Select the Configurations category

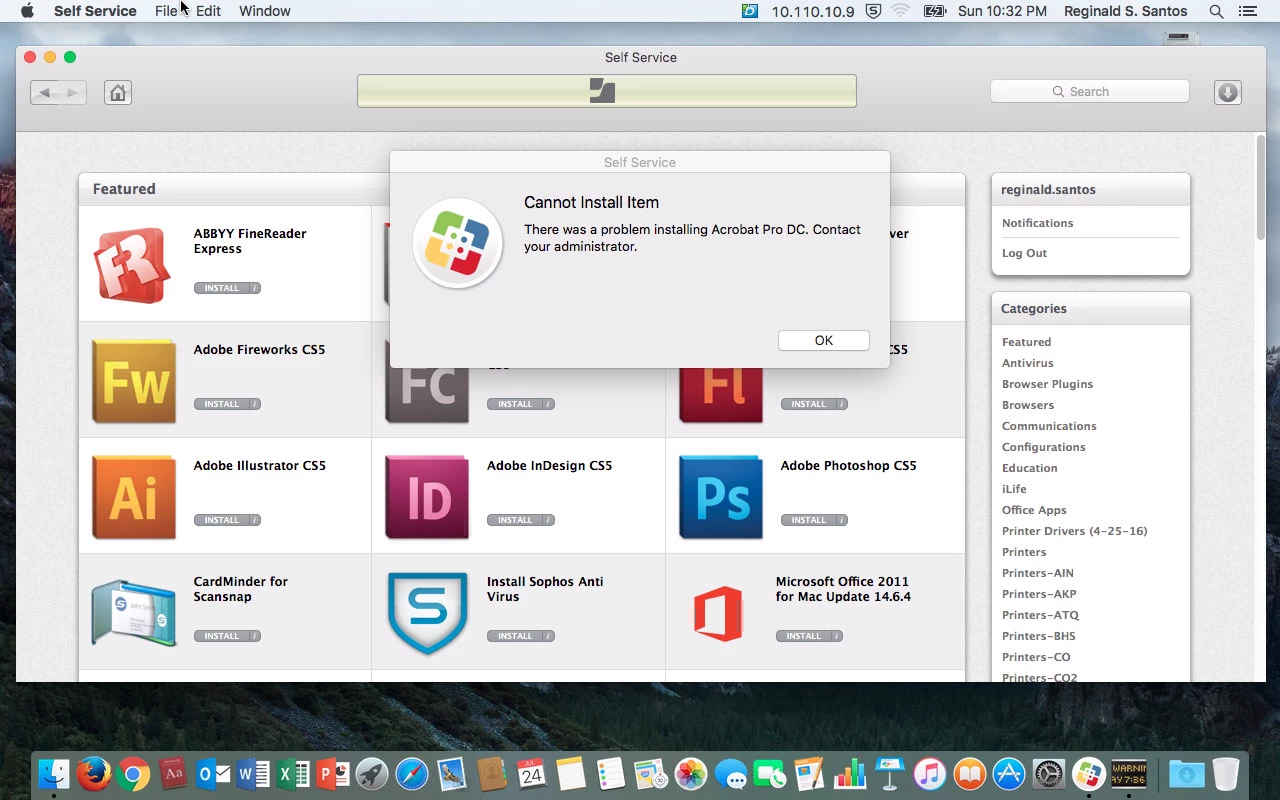(1043, 447)
